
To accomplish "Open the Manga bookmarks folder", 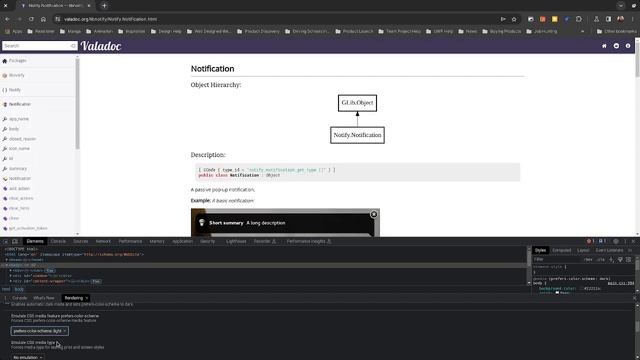I will [70, 31].
